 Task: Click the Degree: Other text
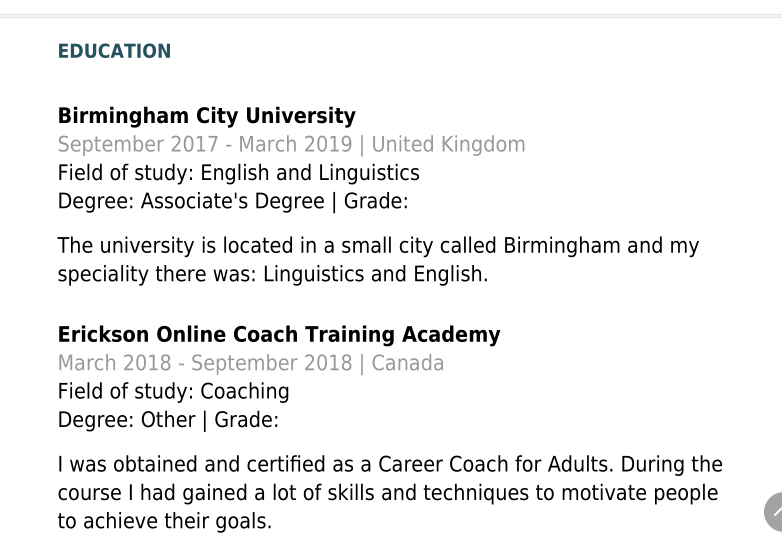(x=126, y=420)
